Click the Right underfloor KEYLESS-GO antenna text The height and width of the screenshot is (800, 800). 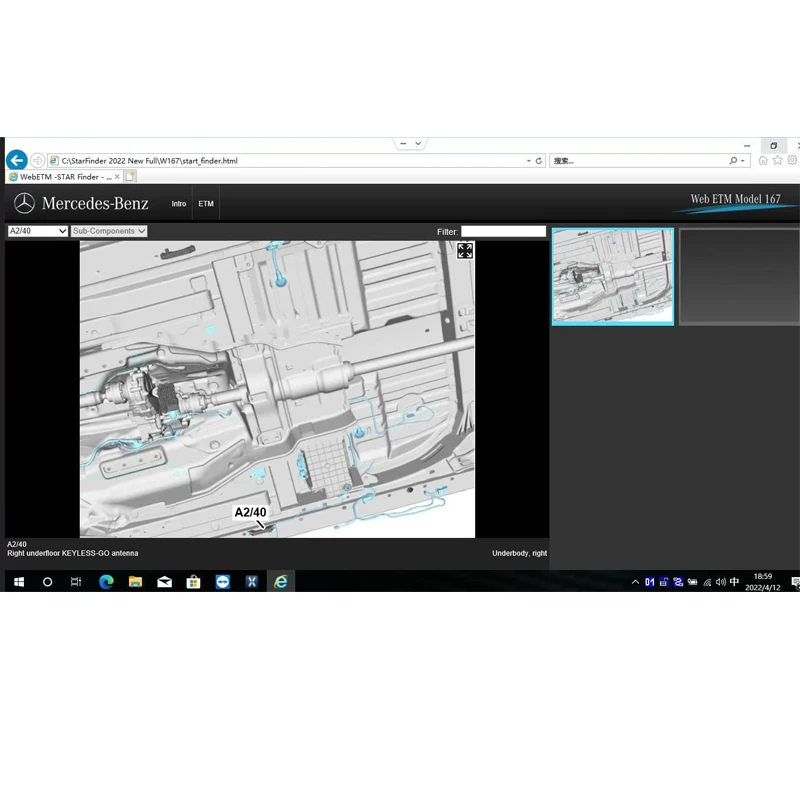click(x=72, y=553)
